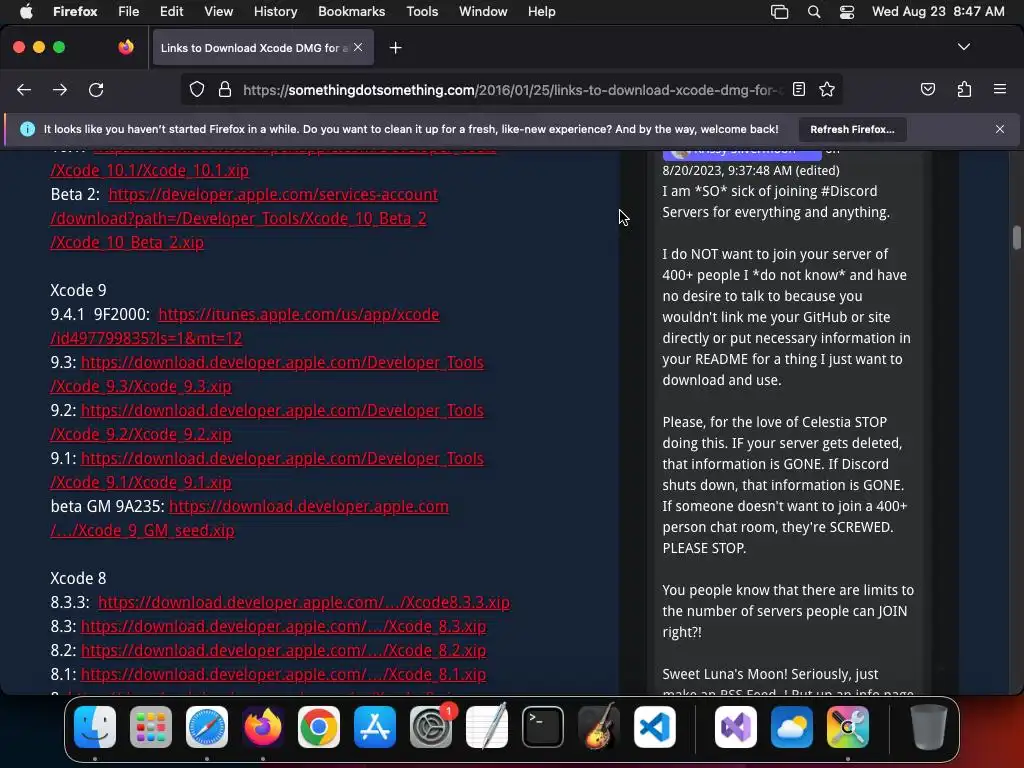Viewport: 1024px width, 768px height.
Task: Click the address bar URL field
Action: pyautogui.click(x=511, y=89)
